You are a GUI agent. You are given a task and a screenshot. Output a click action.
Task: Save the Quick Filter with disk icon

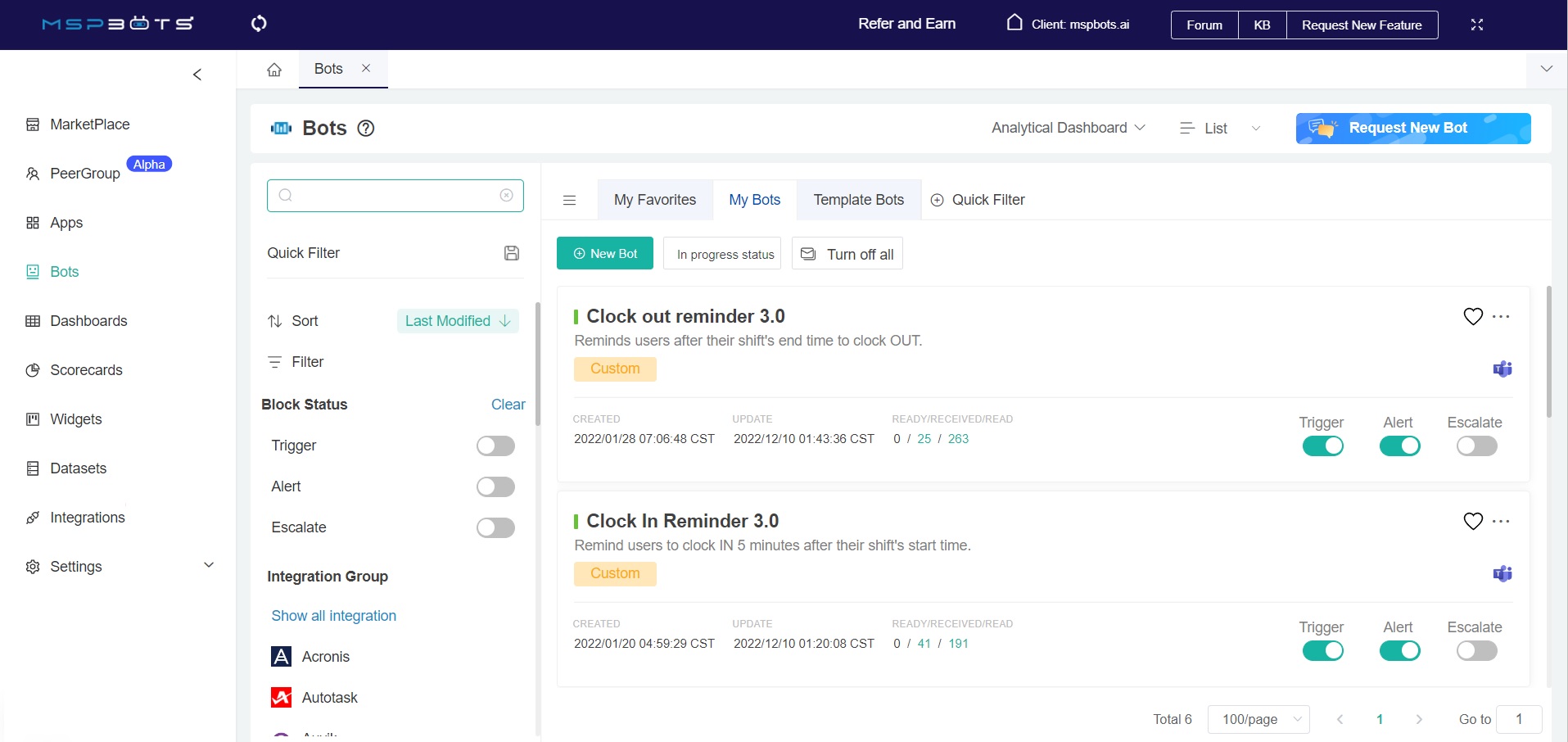(x=512, y=253)
